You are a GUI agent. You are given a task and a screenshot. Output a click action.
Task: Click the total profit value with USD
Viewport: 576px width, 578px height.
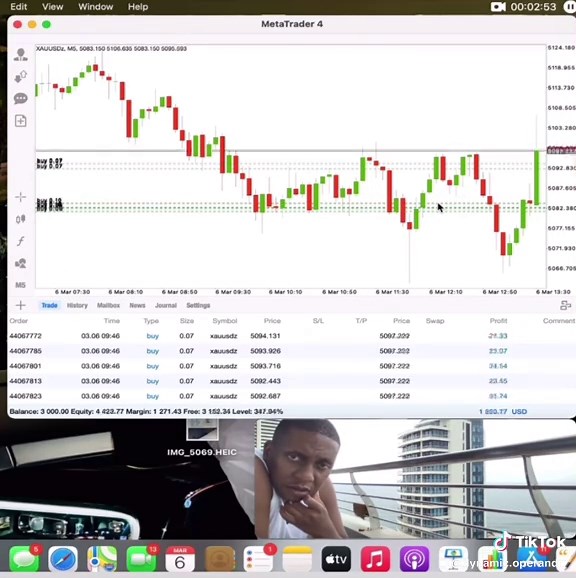[x=503, y=411]
